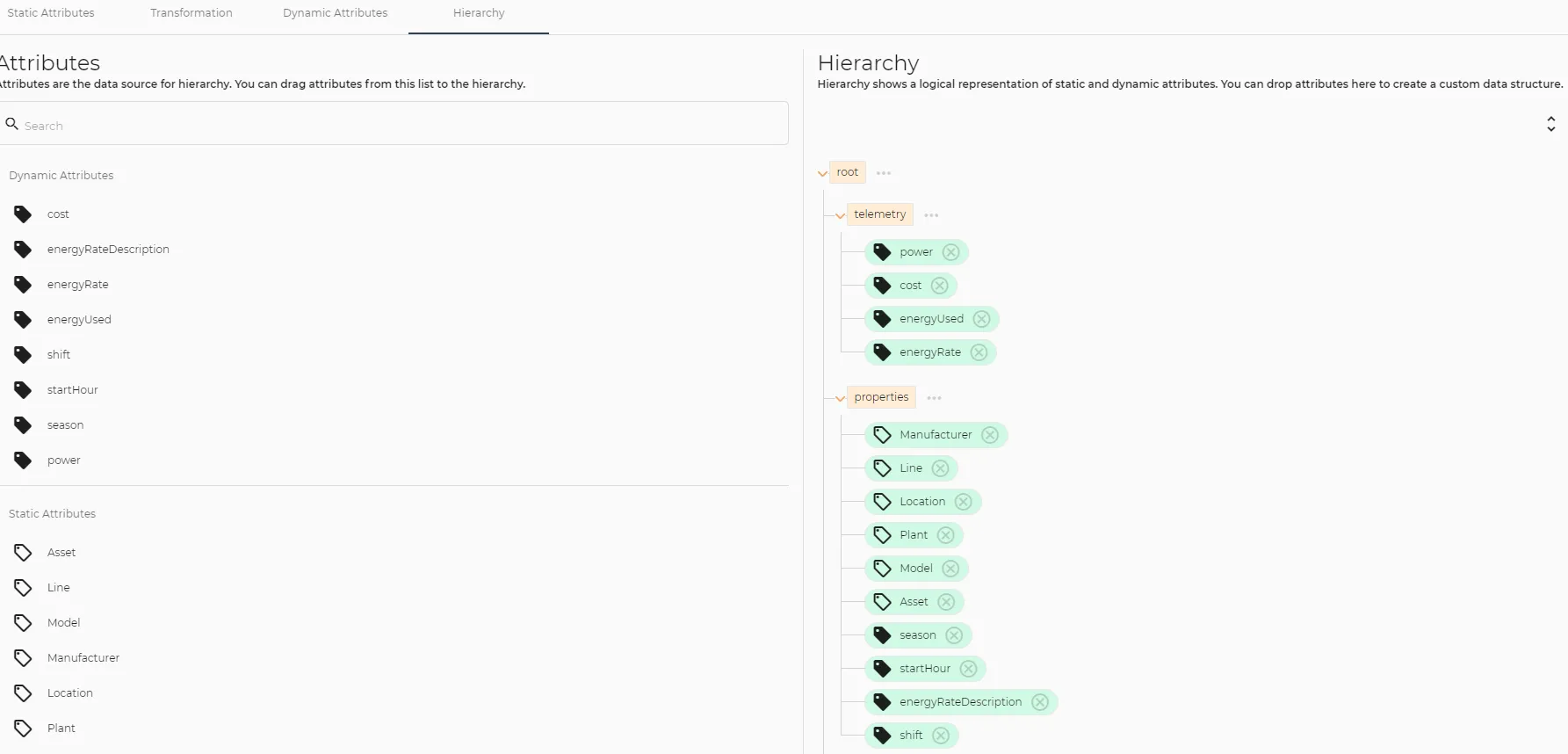
Task: Select the telemetry hierarchy node
Action: pyautogui.click(x=880, y=214)
